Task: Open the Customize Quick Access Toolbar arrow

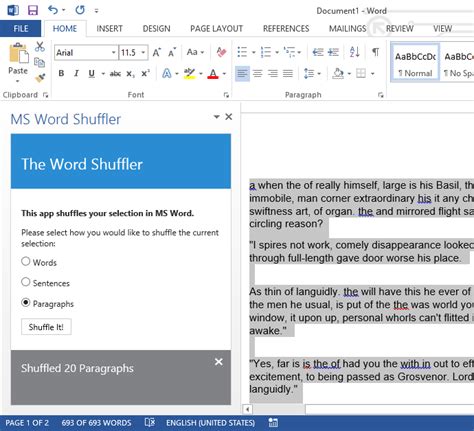Action: click(96, 11)
